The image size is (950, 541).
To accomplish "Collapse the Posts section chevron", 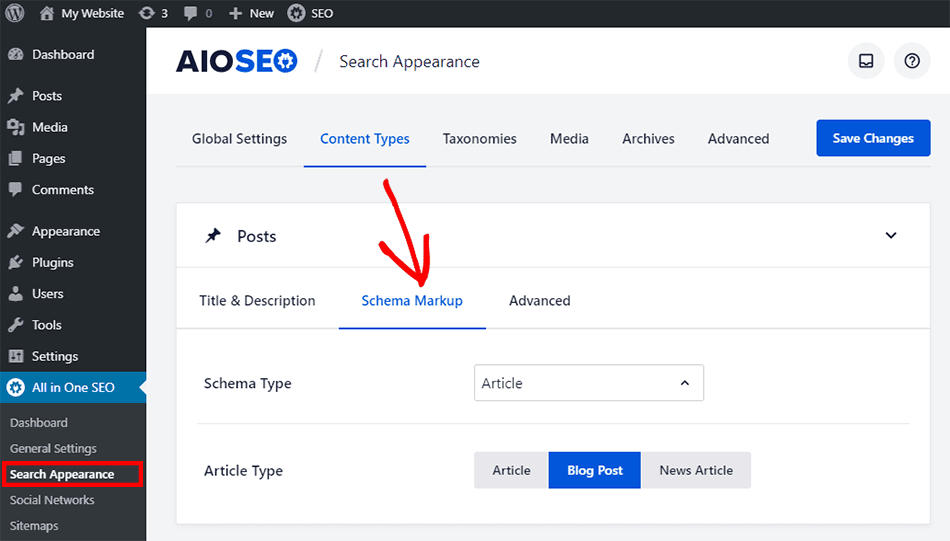I will tap(891, 235).
